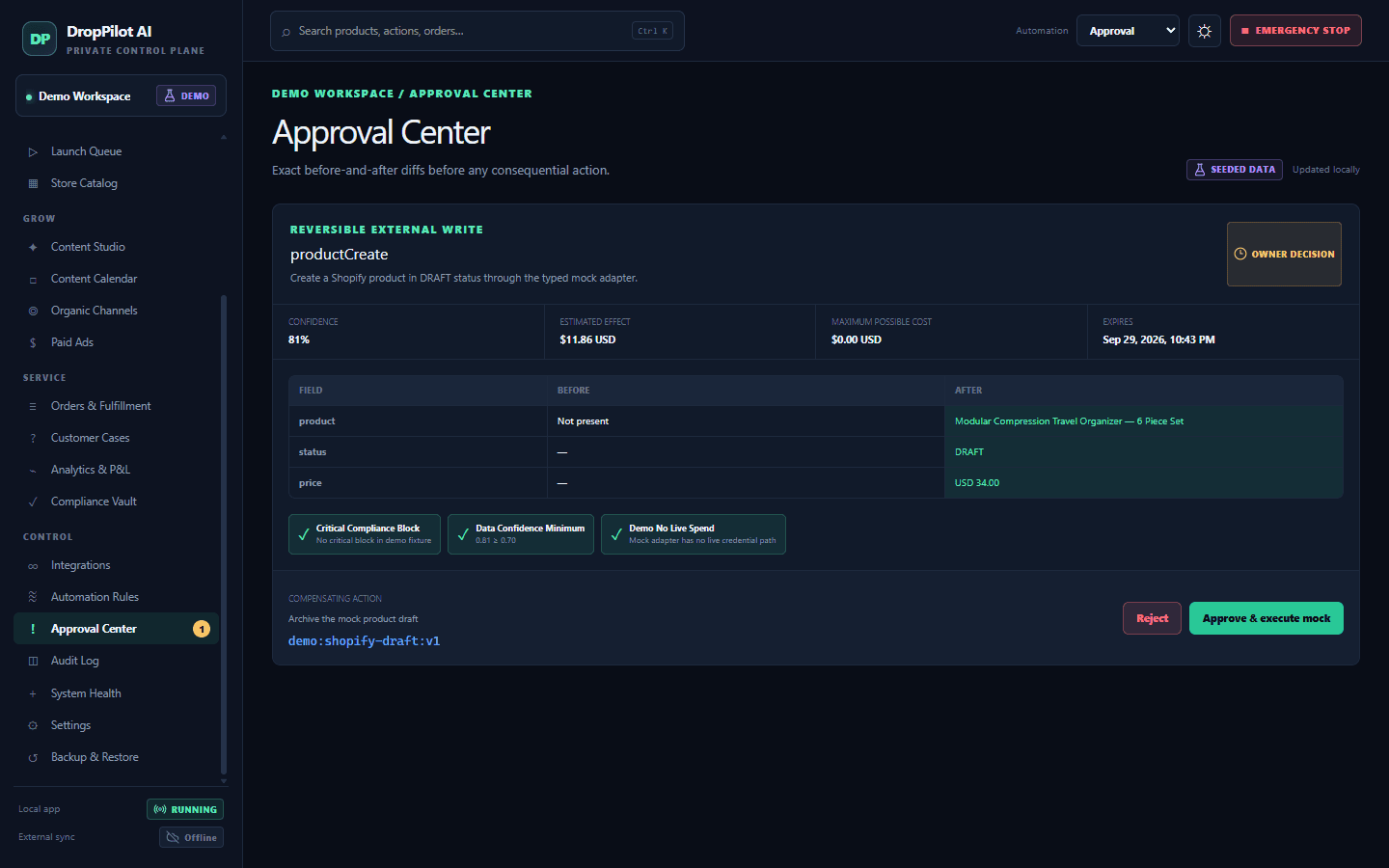Open the Automation mode dropdown

(x=1128, y=31)
